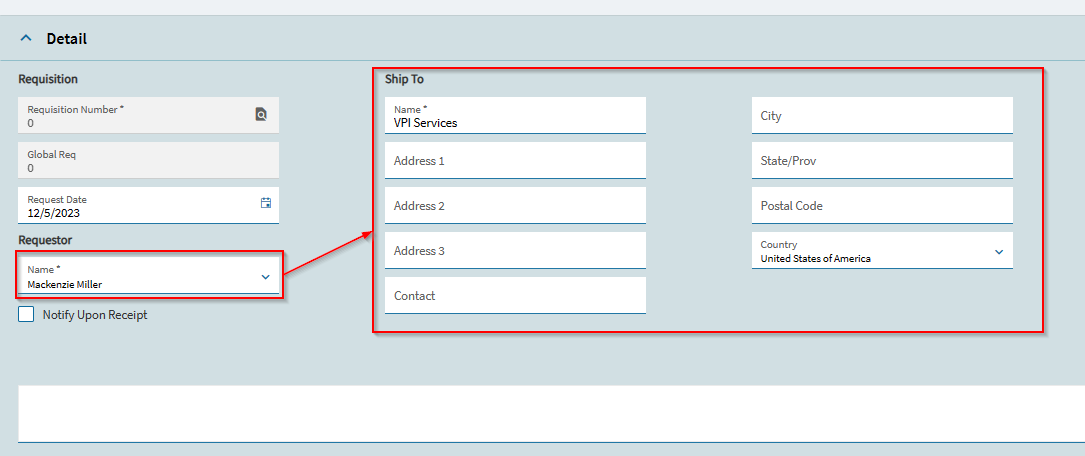
Task: Click the large blank text area below
Action: (551, 414)
